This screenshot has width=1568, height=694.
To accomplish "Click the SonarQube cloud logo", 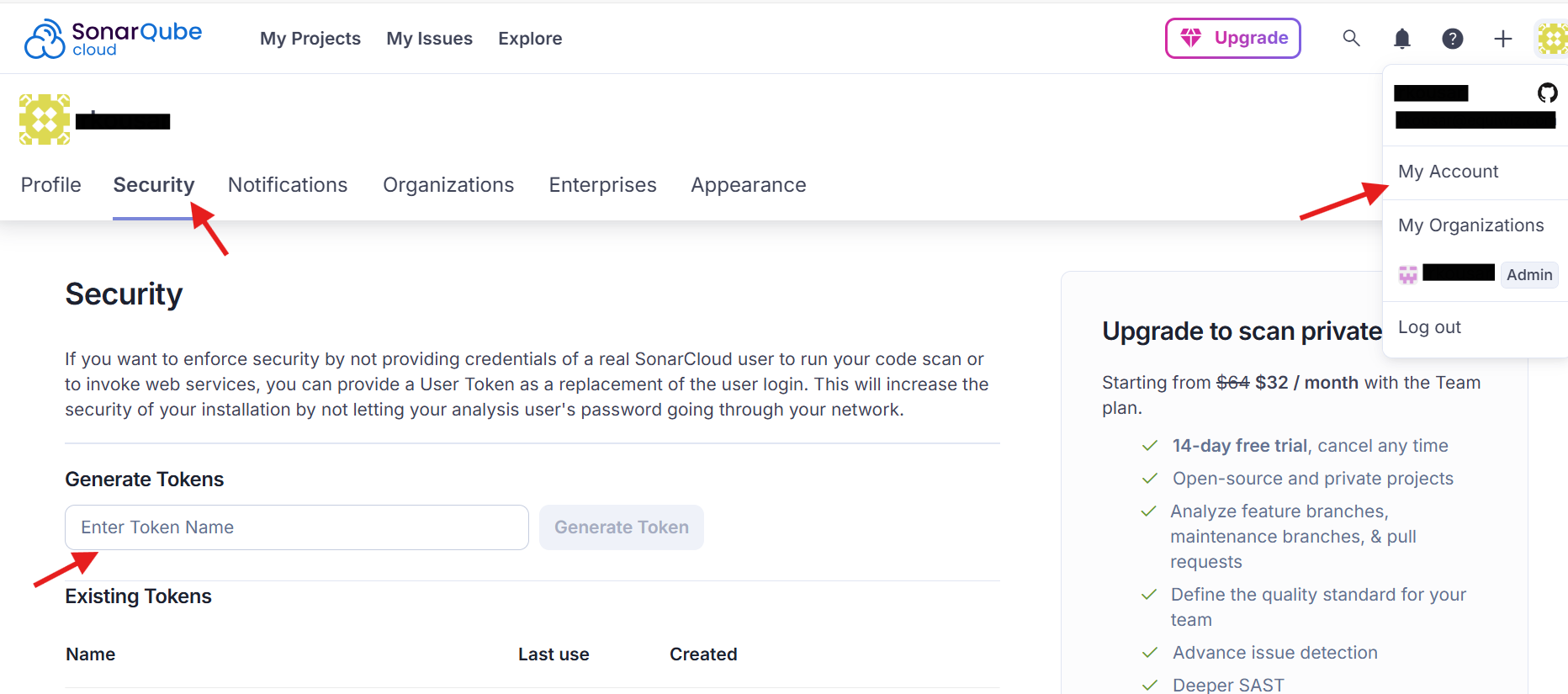I will 113,39.
